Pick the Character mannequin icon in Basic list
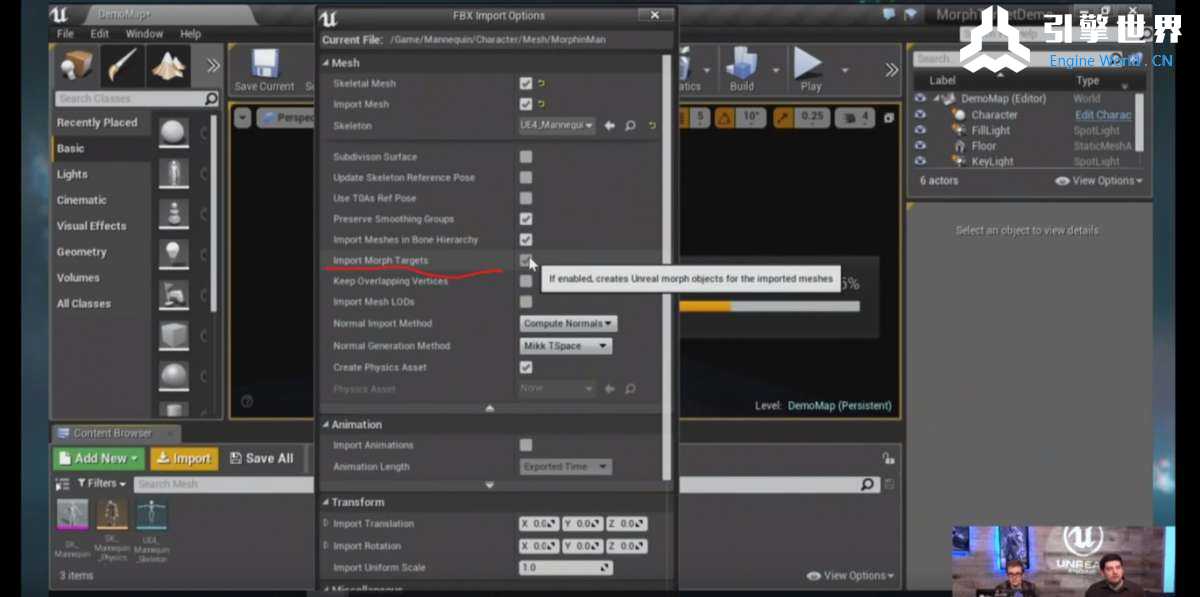This screenshot has width=1200, height=597. 174,173
